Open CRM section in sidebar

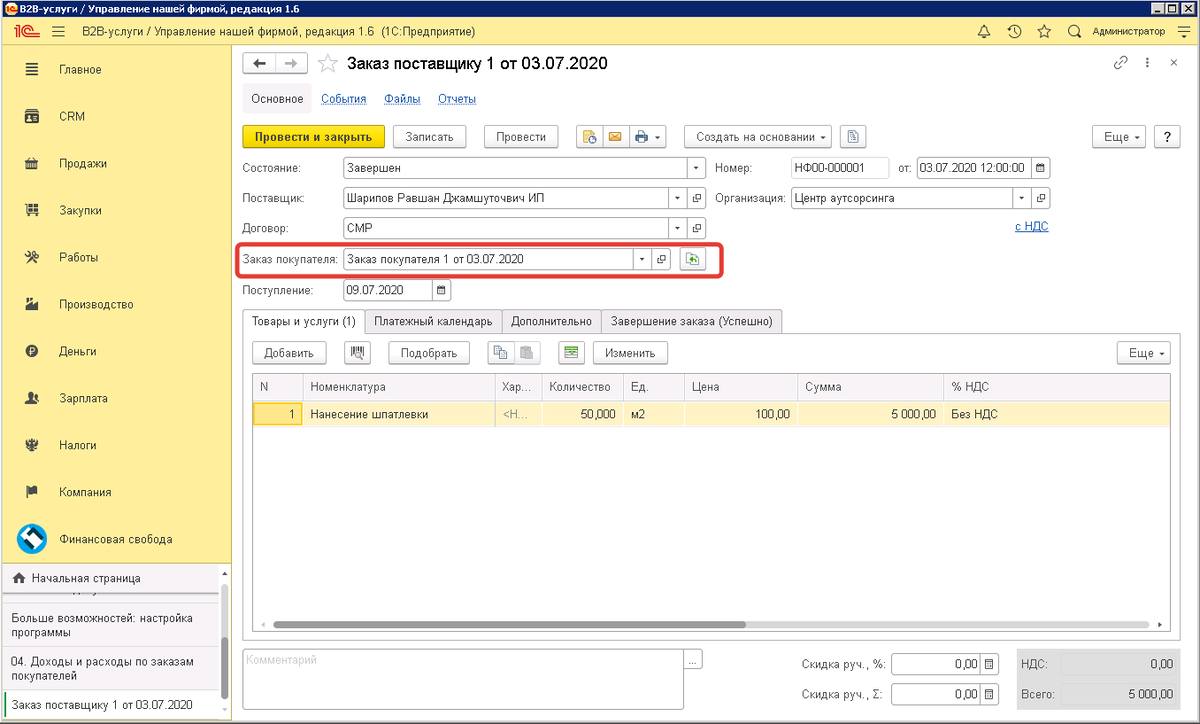[115, 116]
